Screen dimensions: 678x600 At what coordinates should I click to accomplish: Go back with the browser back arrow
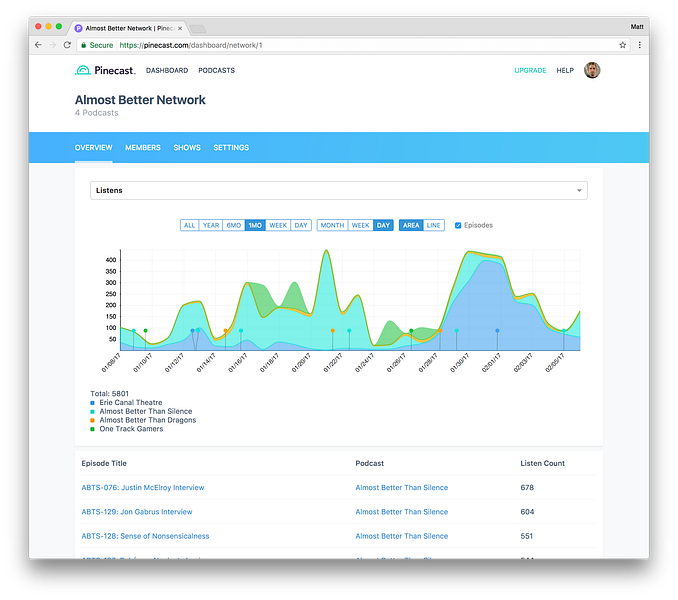pyautogui.click(x=38, y=45)
